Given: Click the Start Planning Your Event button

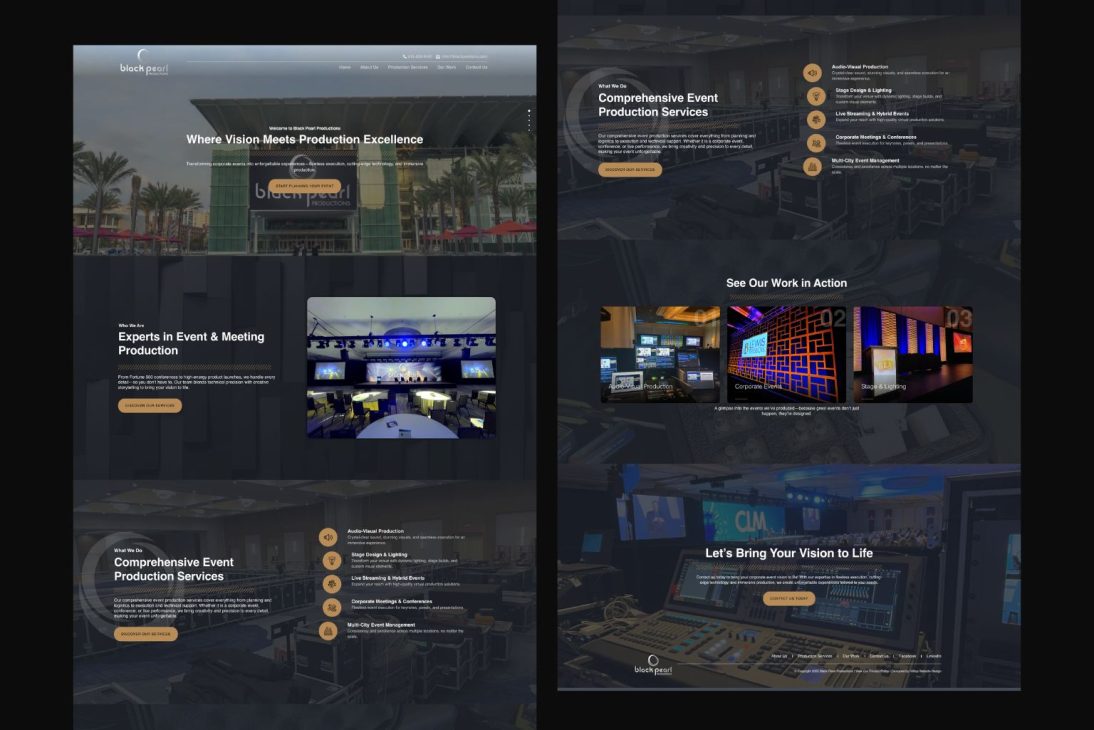Looking at the screenshot, I should (303, 186).
